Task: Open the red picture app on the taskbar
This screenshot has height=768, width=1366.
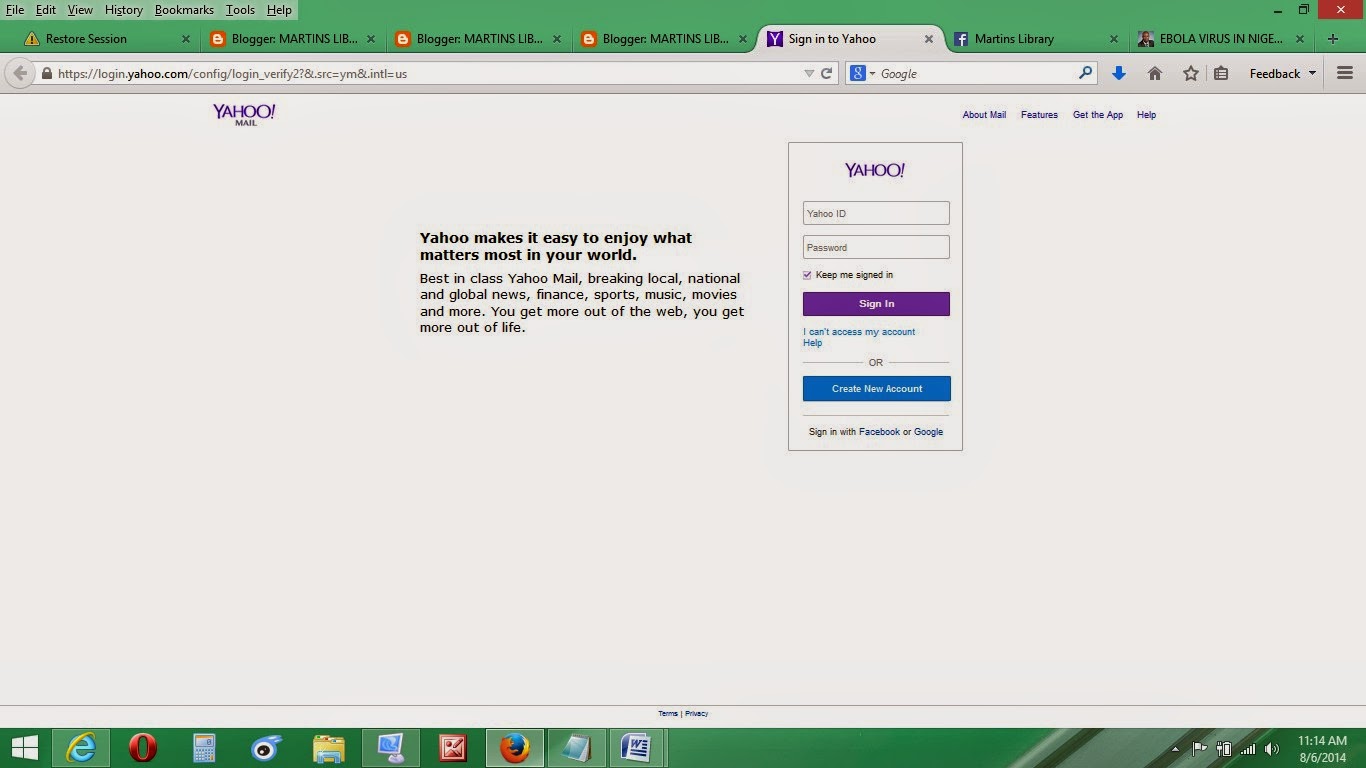Action: (453, 748)
